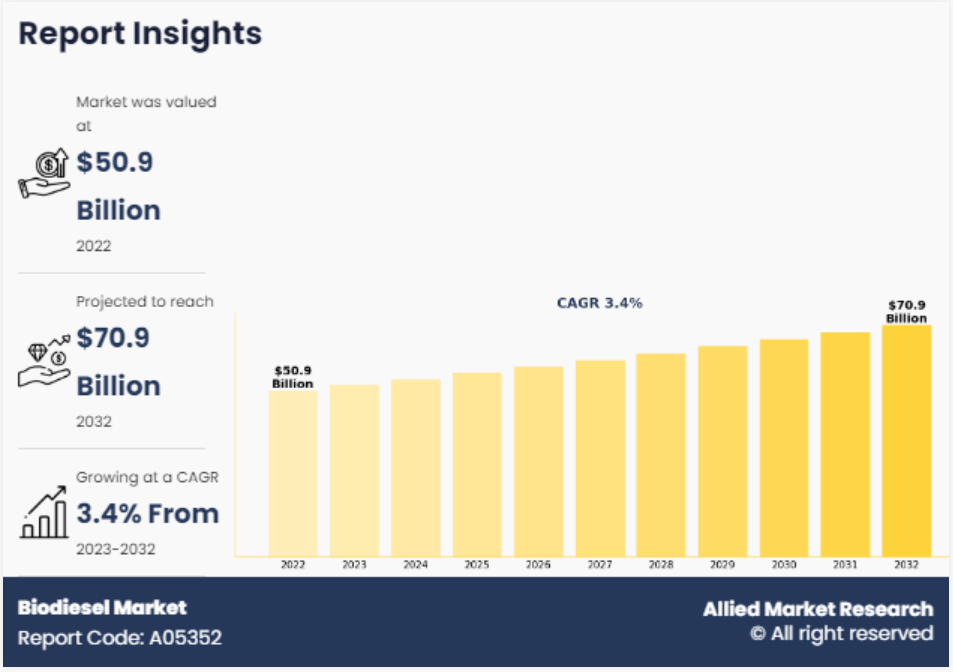
Task: Click the Report Insights heading
Action: pyautogui.click(x=140, y=33)
